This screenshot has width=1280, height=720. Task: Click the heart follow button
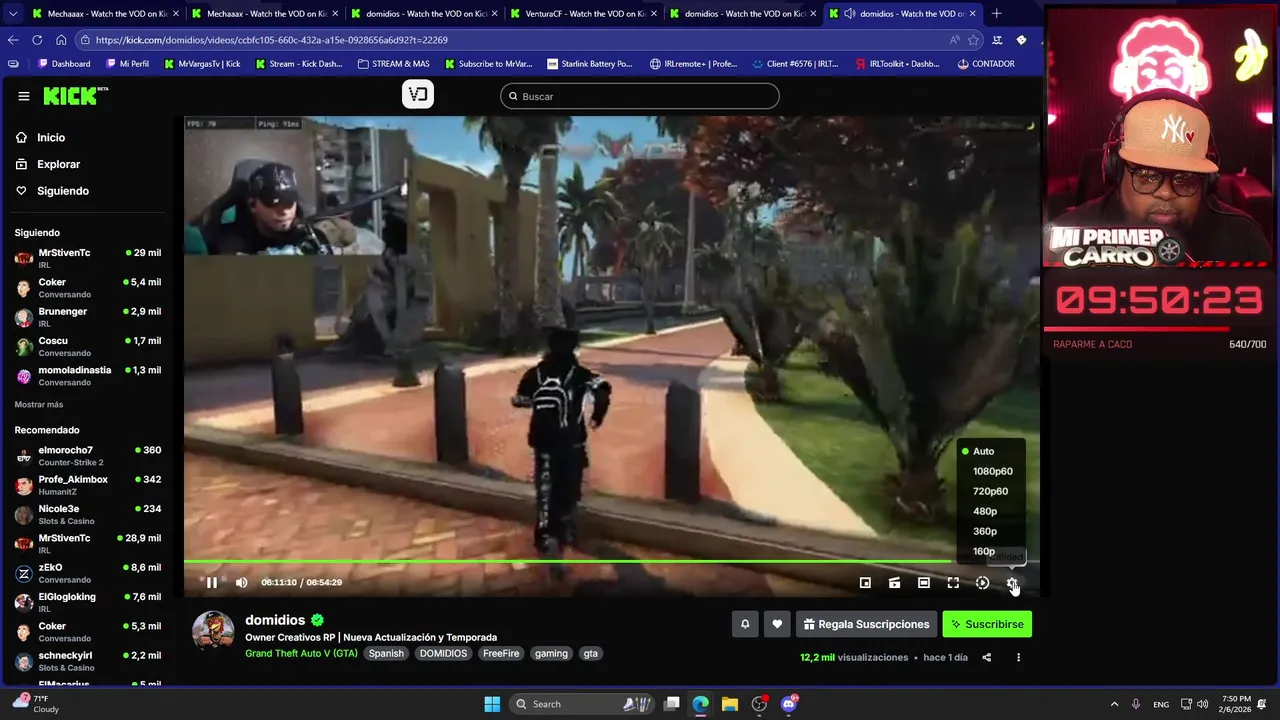pos(777,624)
